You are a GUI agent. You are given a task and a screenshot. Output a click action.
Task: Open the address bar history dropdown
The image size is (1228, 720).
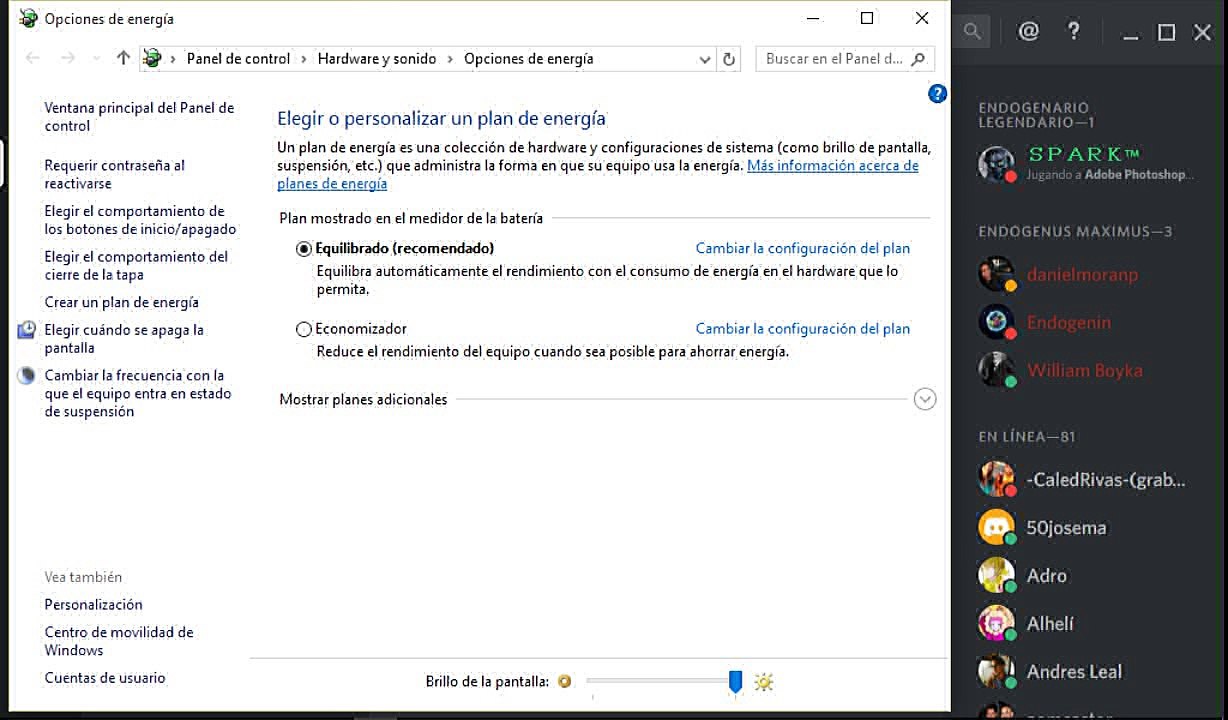705,59
